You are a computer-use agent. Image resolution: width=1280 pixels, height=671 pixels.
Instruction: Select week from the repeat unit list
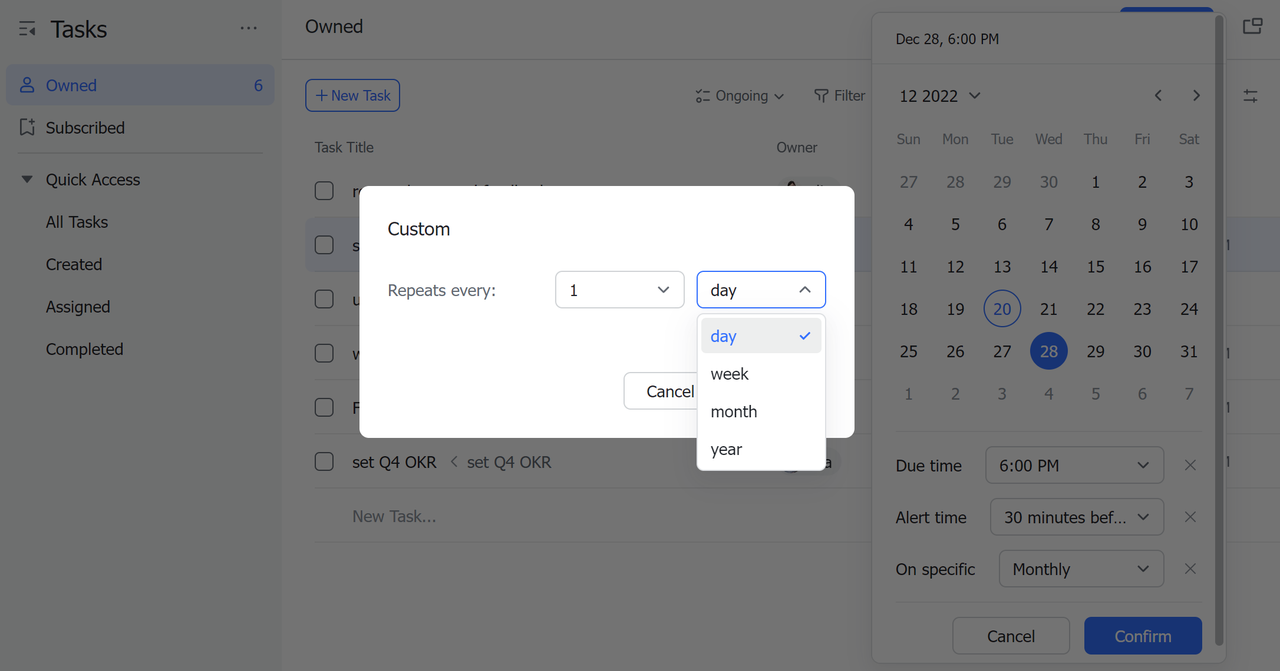point(730,374)
